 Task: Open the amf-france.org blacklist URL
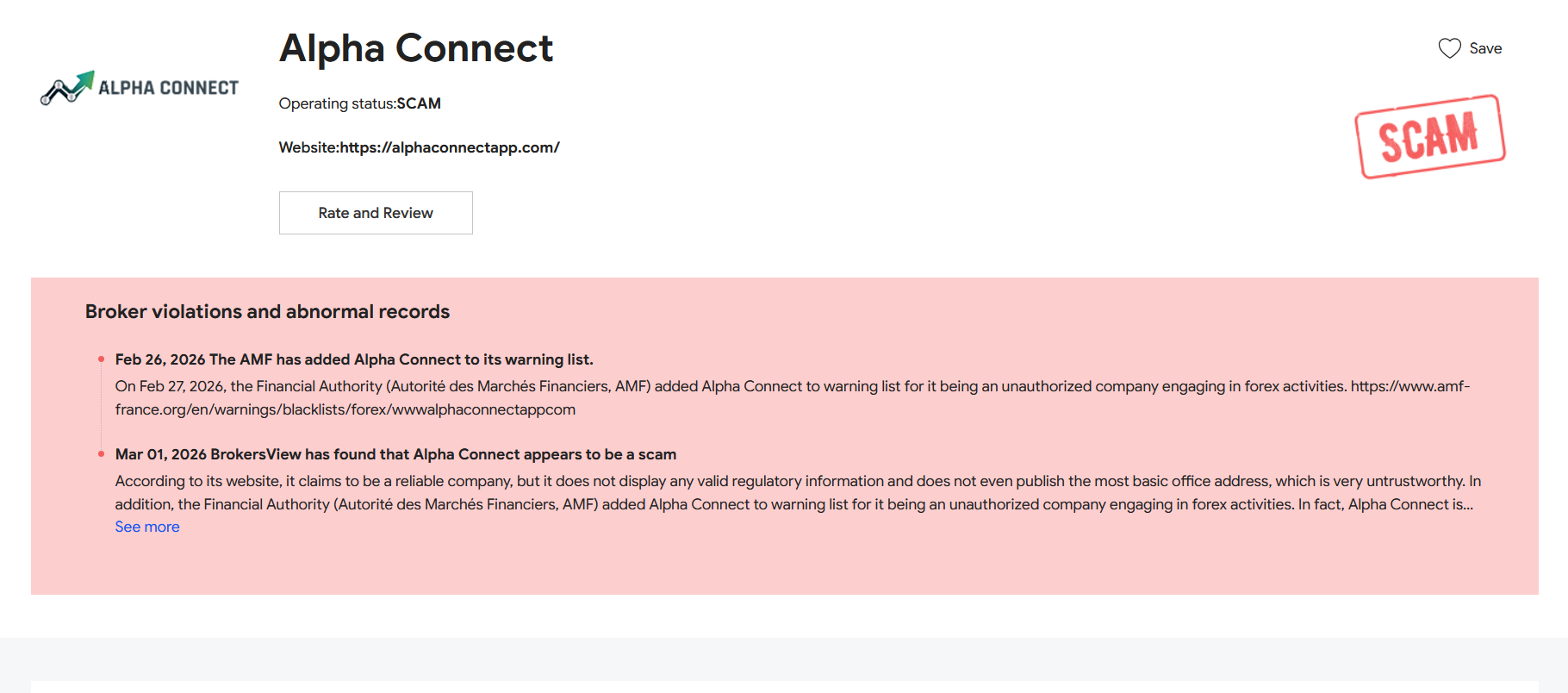[x=793, y=397]
